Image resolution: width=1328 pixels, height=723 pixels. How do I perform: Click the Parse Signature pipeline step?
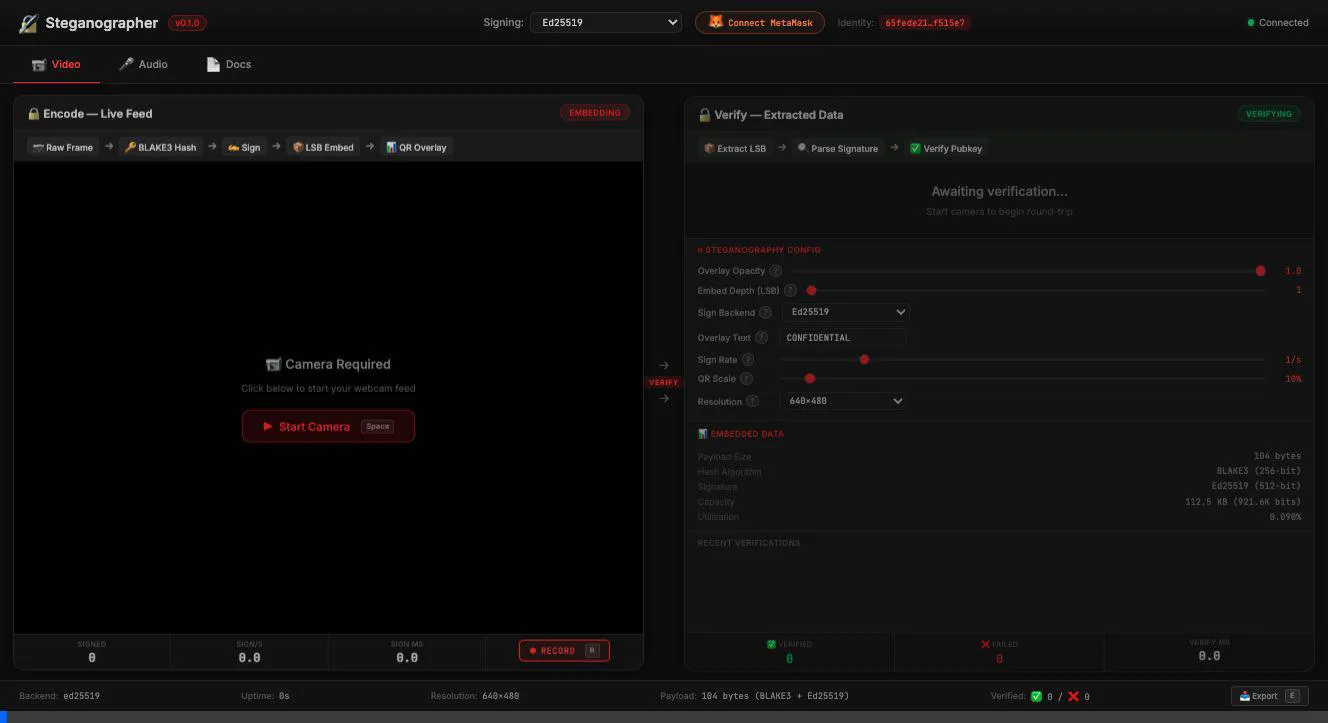838,148
